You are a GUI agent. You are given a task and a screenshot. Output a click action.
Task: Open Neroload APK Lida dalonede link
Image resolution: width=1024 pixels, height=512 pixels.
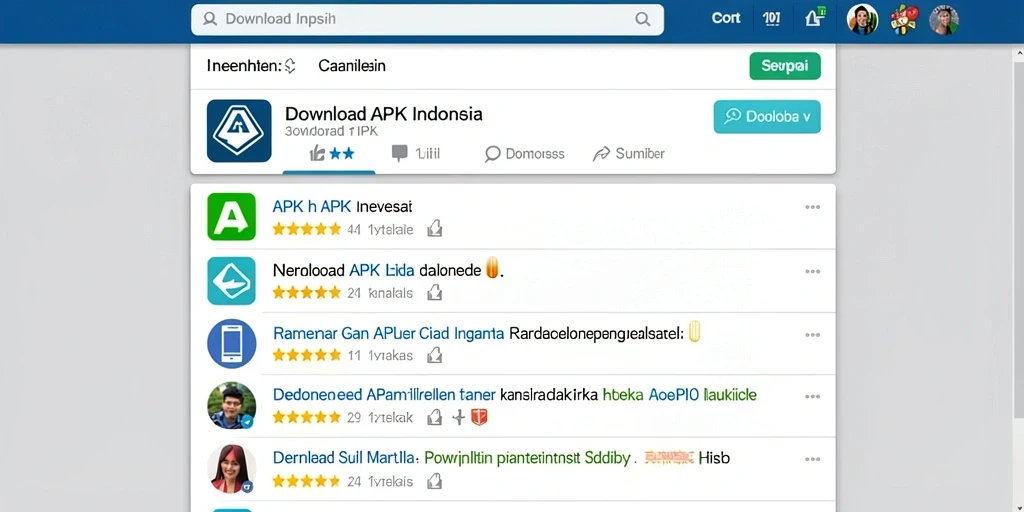(x=377, y=270)
